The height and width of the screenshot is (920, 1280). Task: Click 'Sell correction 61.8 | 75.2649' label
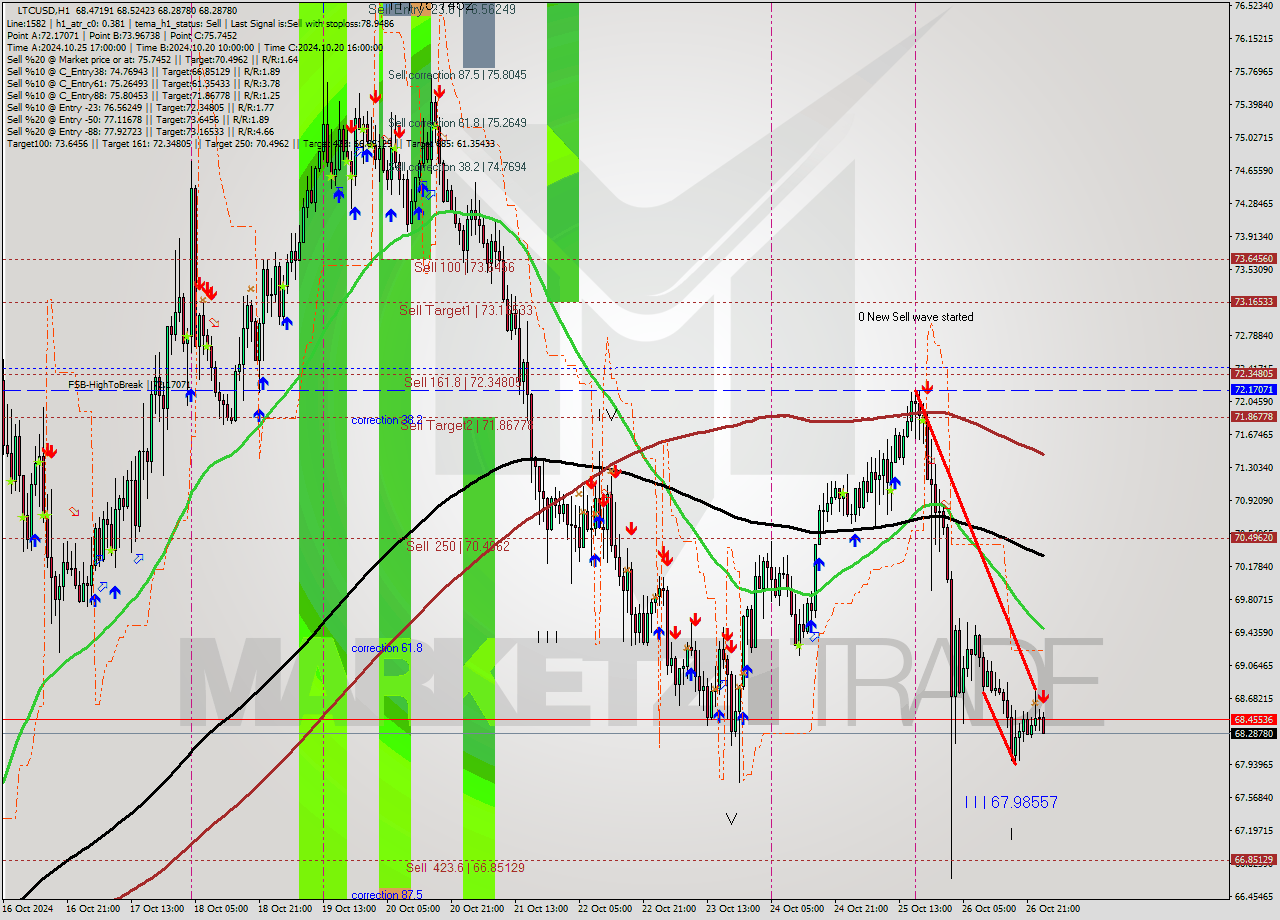[457, 123]
